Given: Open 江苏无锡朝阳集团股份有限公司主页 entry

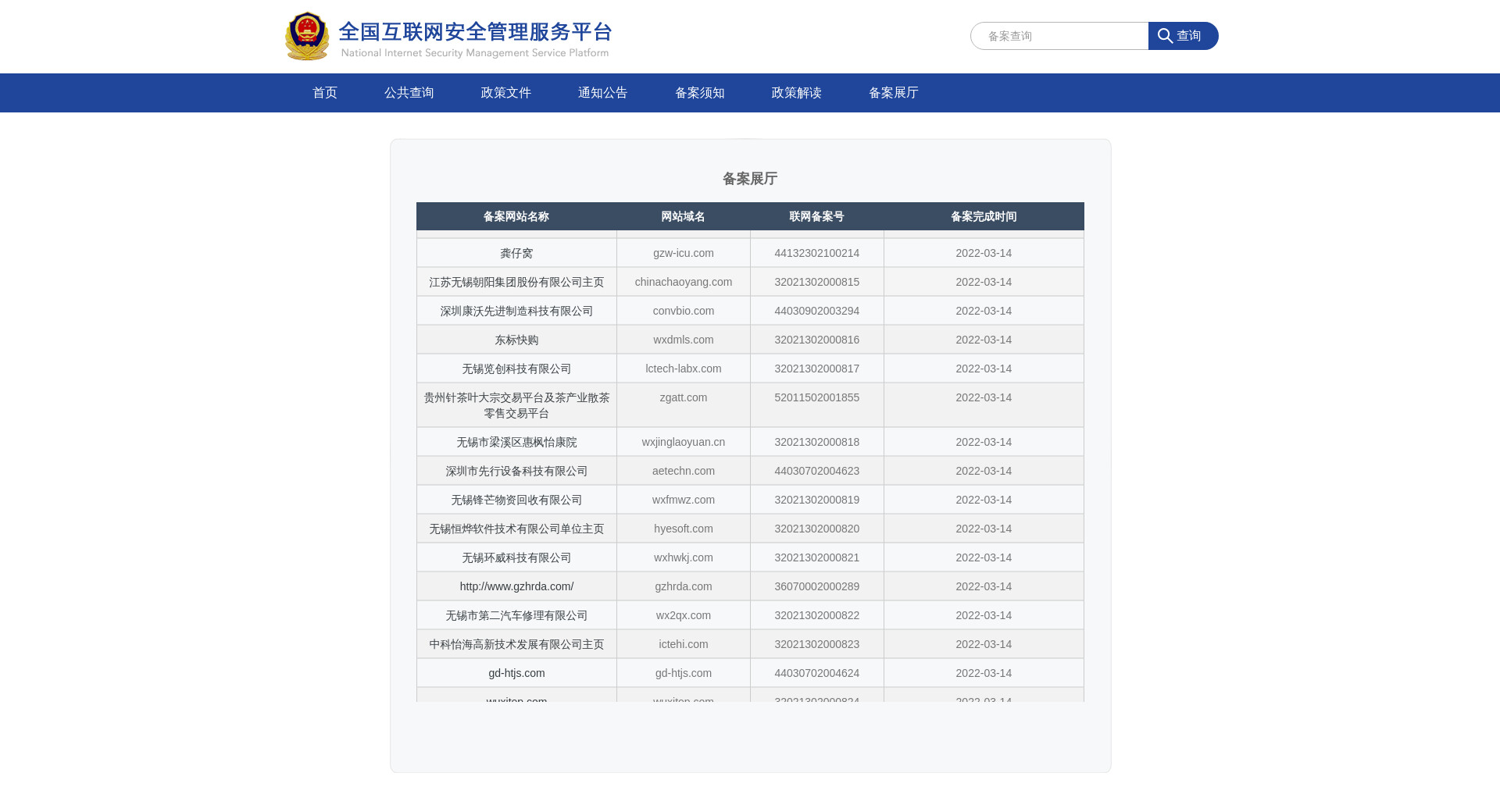Looking at the screenshot, I should 516,282.
